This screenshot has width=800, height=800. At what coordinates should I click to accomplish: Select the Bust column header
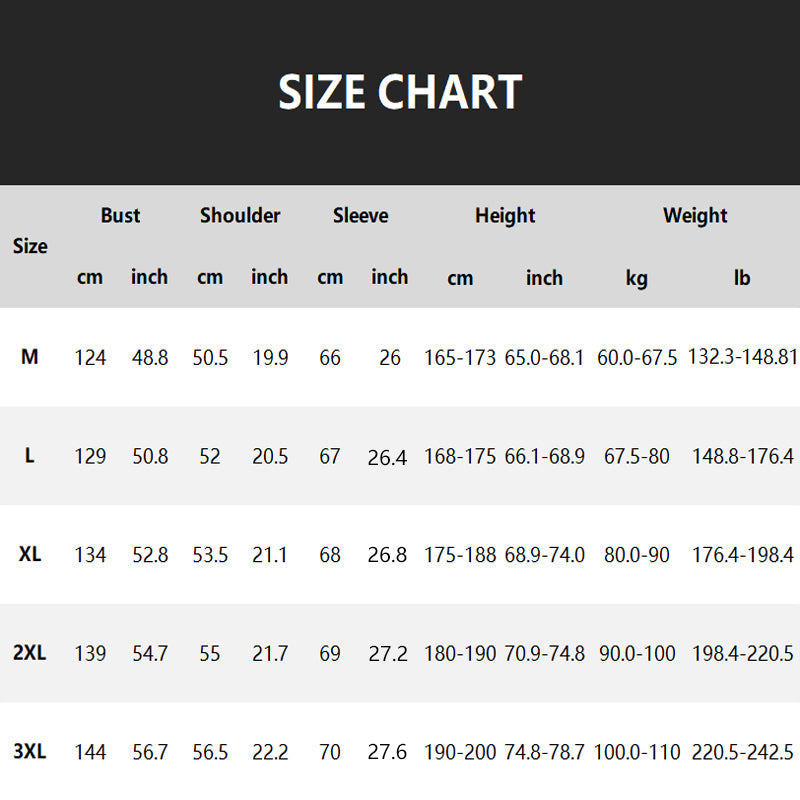click(120, 215)
